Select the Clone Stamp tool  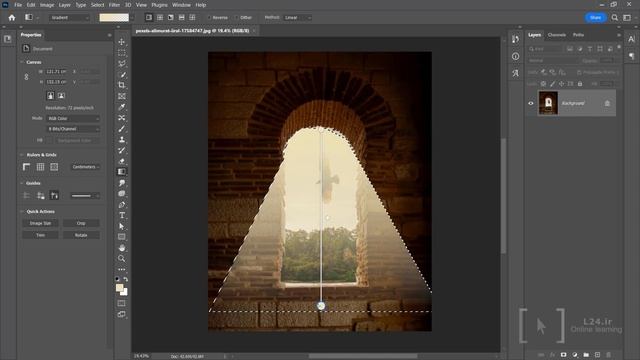coord(122,140)
